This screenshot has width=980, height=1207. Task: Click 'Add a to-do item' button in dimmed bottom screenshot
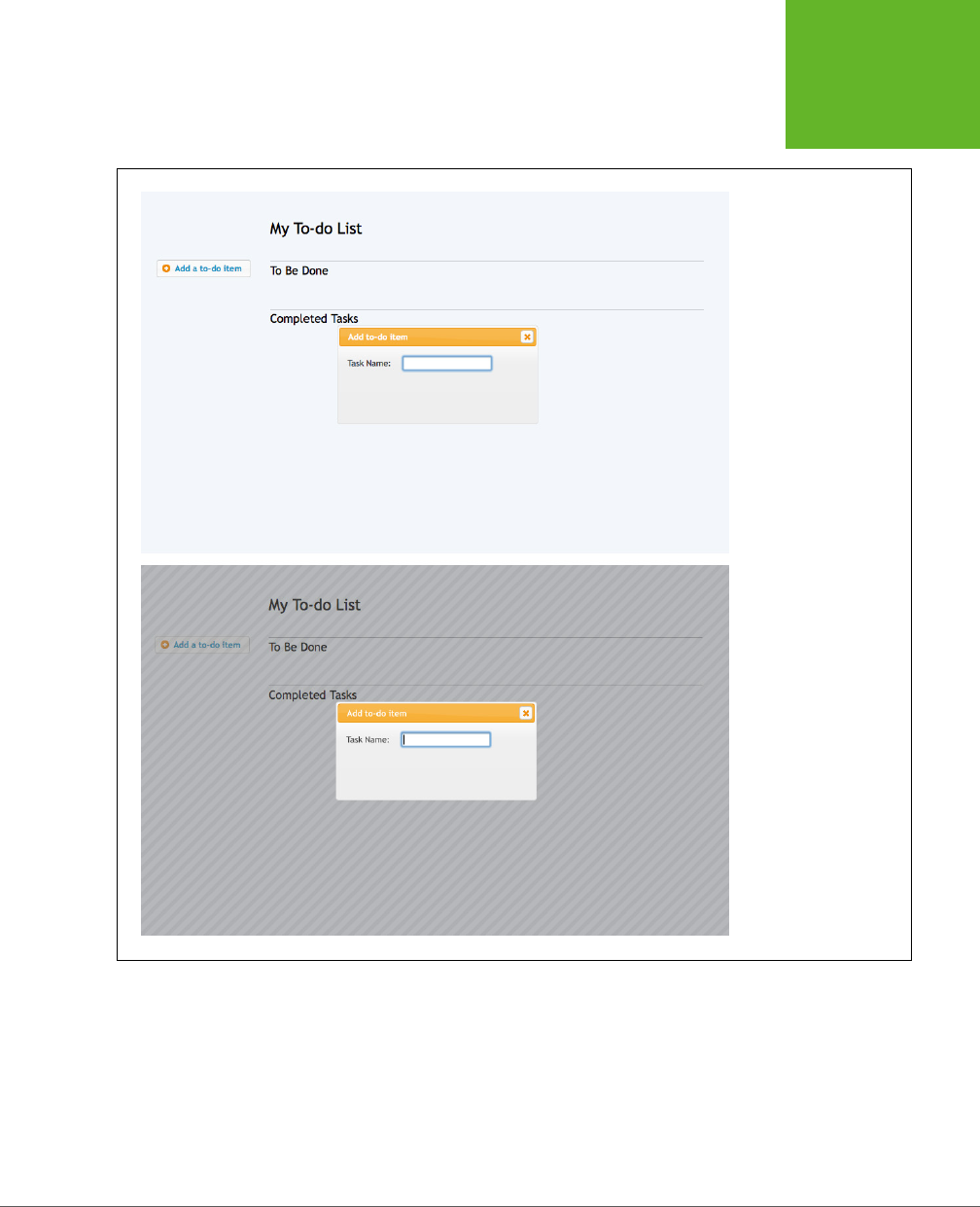click(x=202, y=645)
